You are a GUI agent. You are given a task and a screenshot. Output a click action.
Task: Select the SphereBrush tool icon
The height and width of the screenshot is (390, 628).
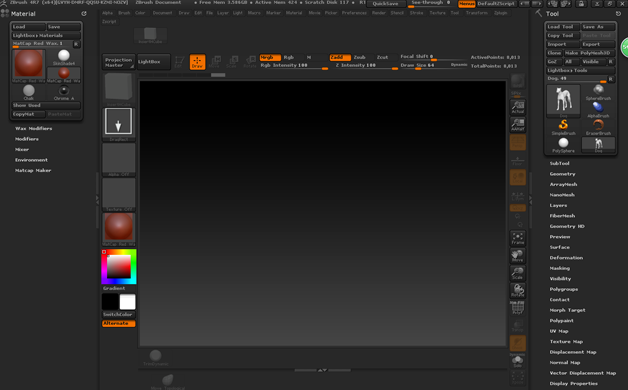click(598, 92)
